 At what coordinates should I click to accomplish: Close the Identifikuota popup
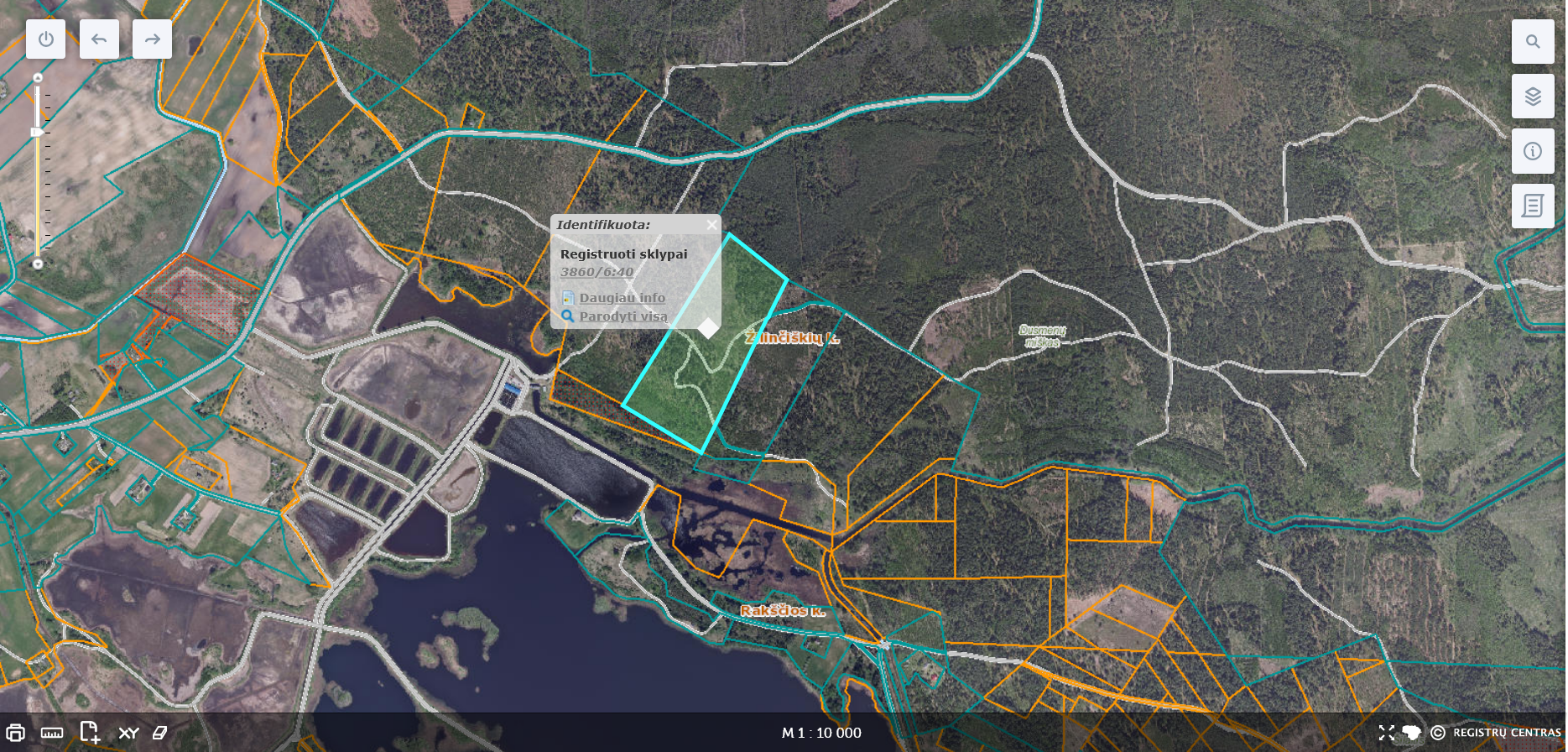click(x=711, y=225)
